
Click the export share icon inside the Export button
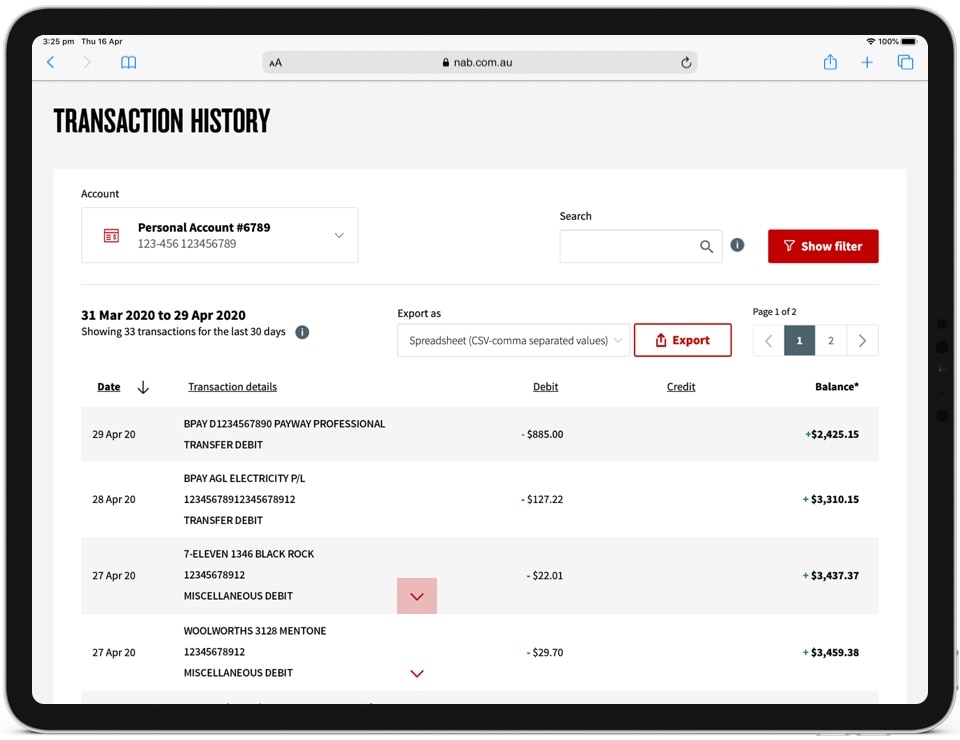coord(660,340)
